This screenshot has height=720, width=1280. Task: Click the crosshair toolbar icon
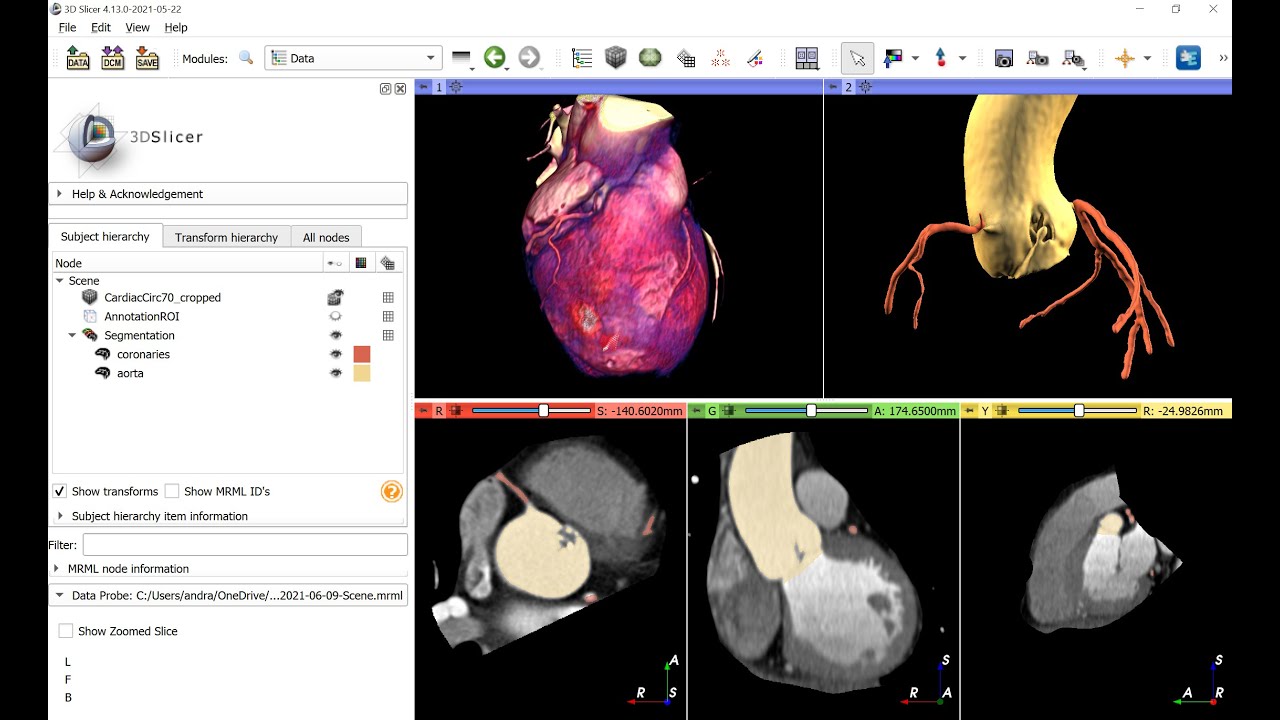coord(1125,58)
